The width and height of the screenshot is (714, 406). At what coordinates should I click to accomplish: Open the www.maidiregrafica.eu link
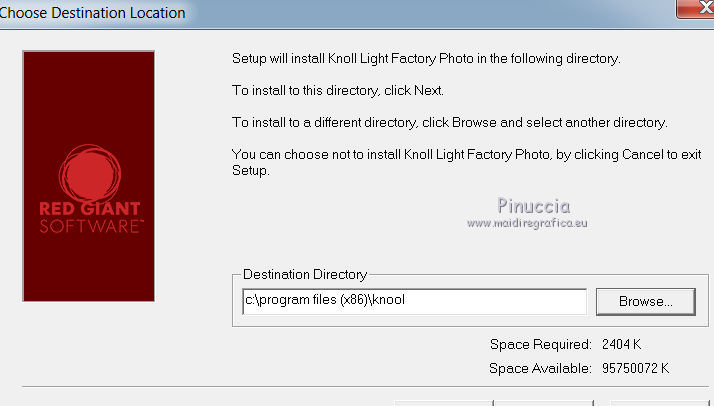[527, 223]
